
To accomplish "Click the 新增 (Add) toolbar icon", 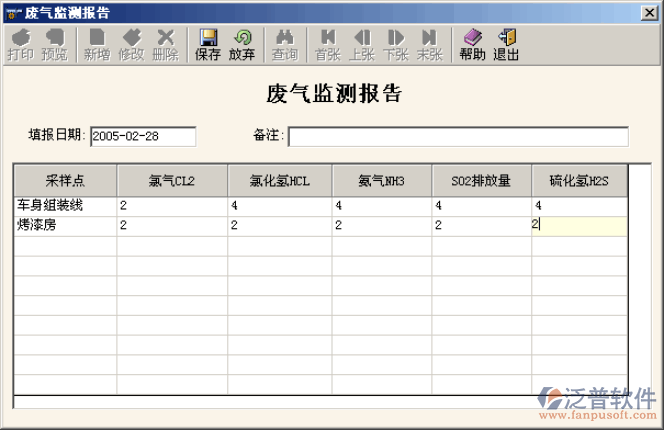I will tap(97, 45).
